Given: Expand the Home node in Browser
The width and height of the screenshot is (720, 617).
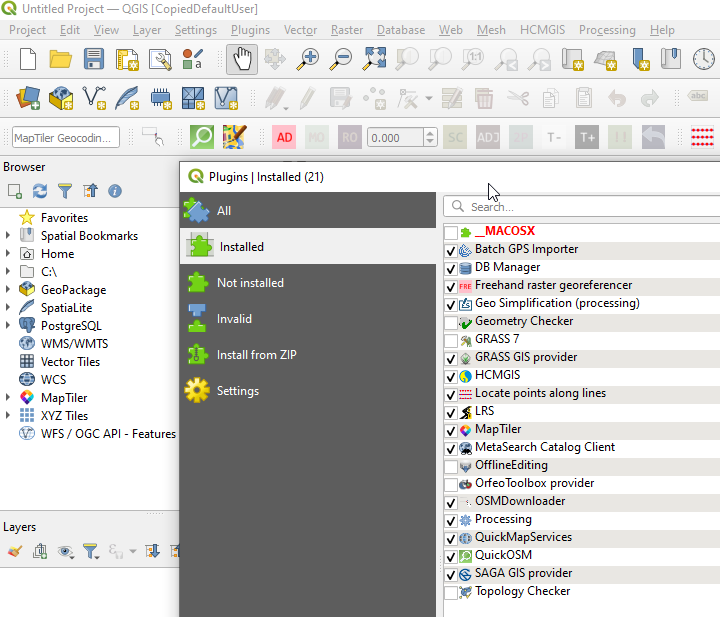Looking at the screenshot, I should tap(8, 253).
